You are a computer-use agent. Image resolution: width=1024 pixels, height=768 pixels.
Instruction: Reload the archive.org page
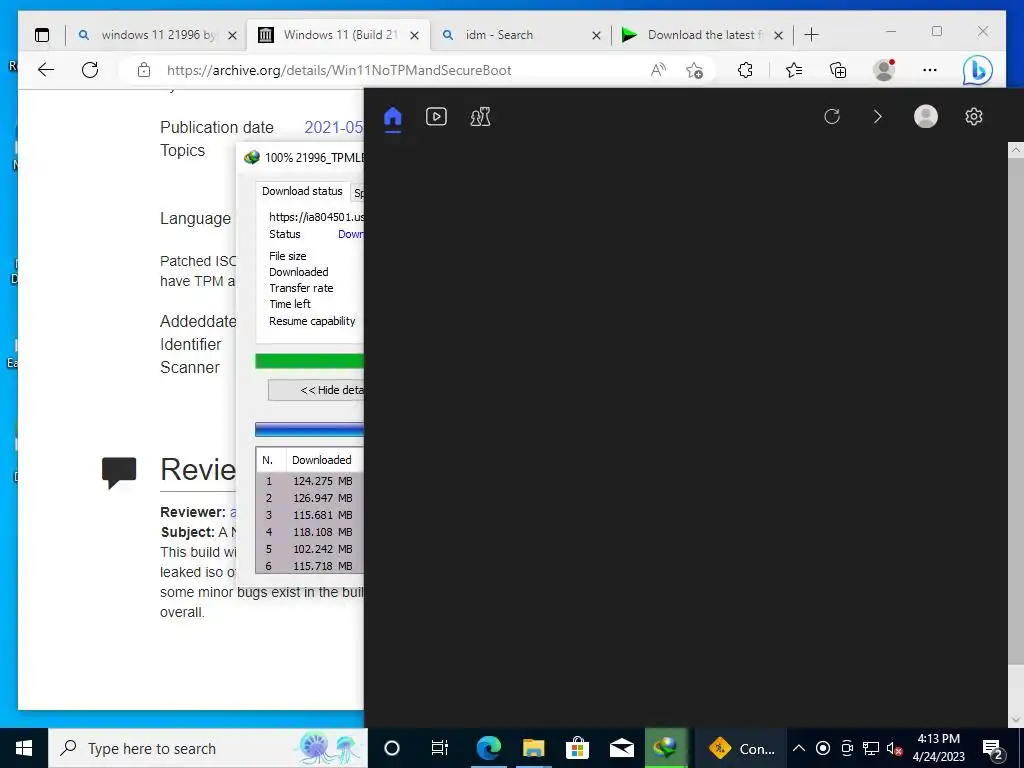click(90, 70)
